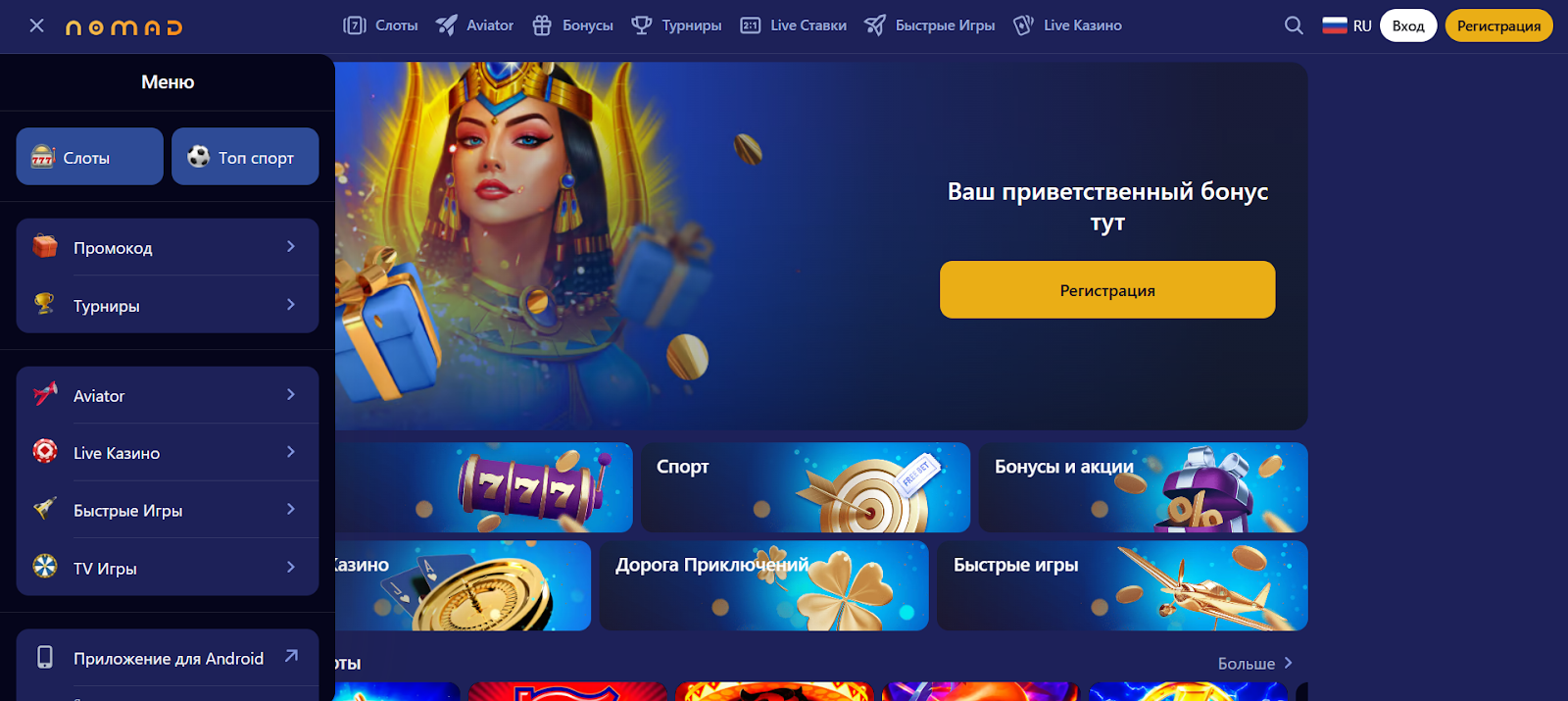The height and width of the screenshot is (701, 1568).
Task: Click the soccer ball icon in Топ спорт
Action: click(198, 157)
